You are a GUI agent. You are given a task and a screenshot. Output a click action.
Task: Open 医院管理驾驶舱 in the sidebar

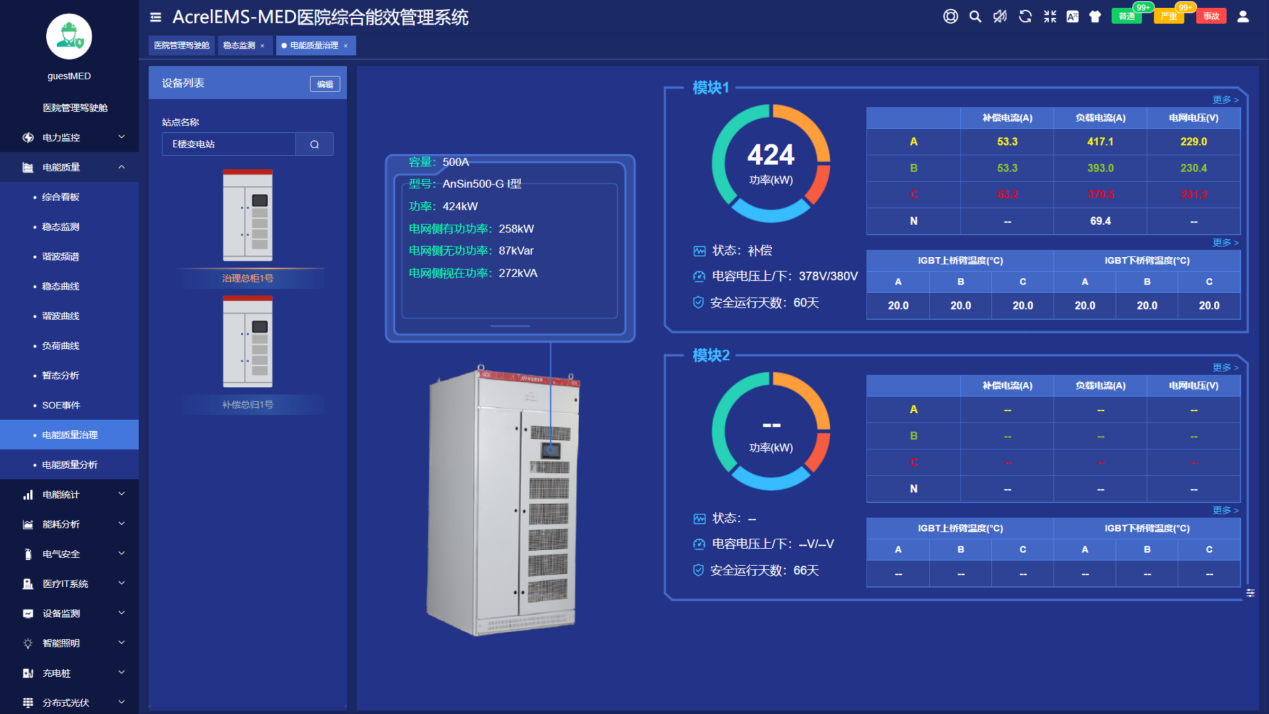[x=75, y=107]
